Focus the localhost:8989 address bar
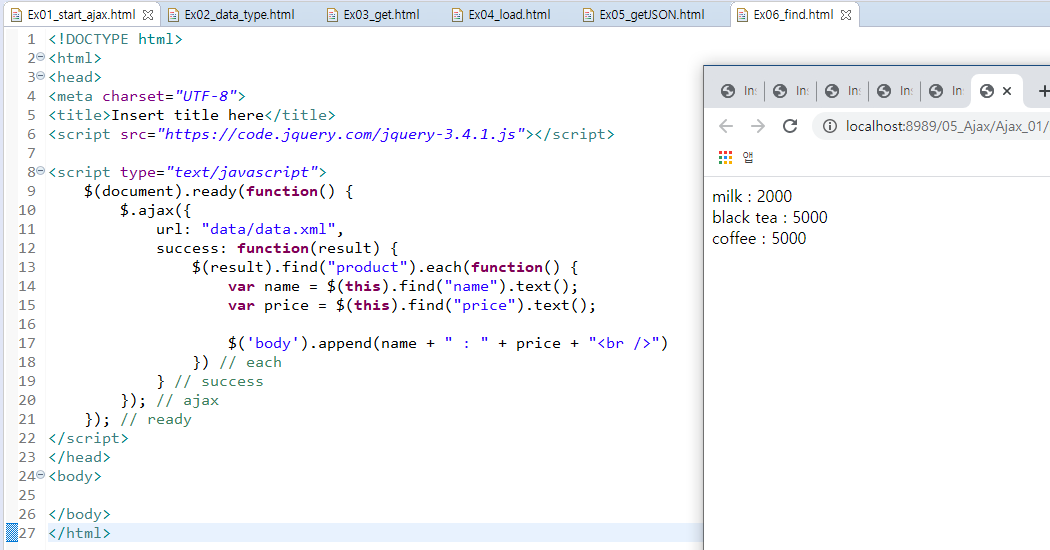Viewport: 1050px width, 550px height. coord(944,126)
